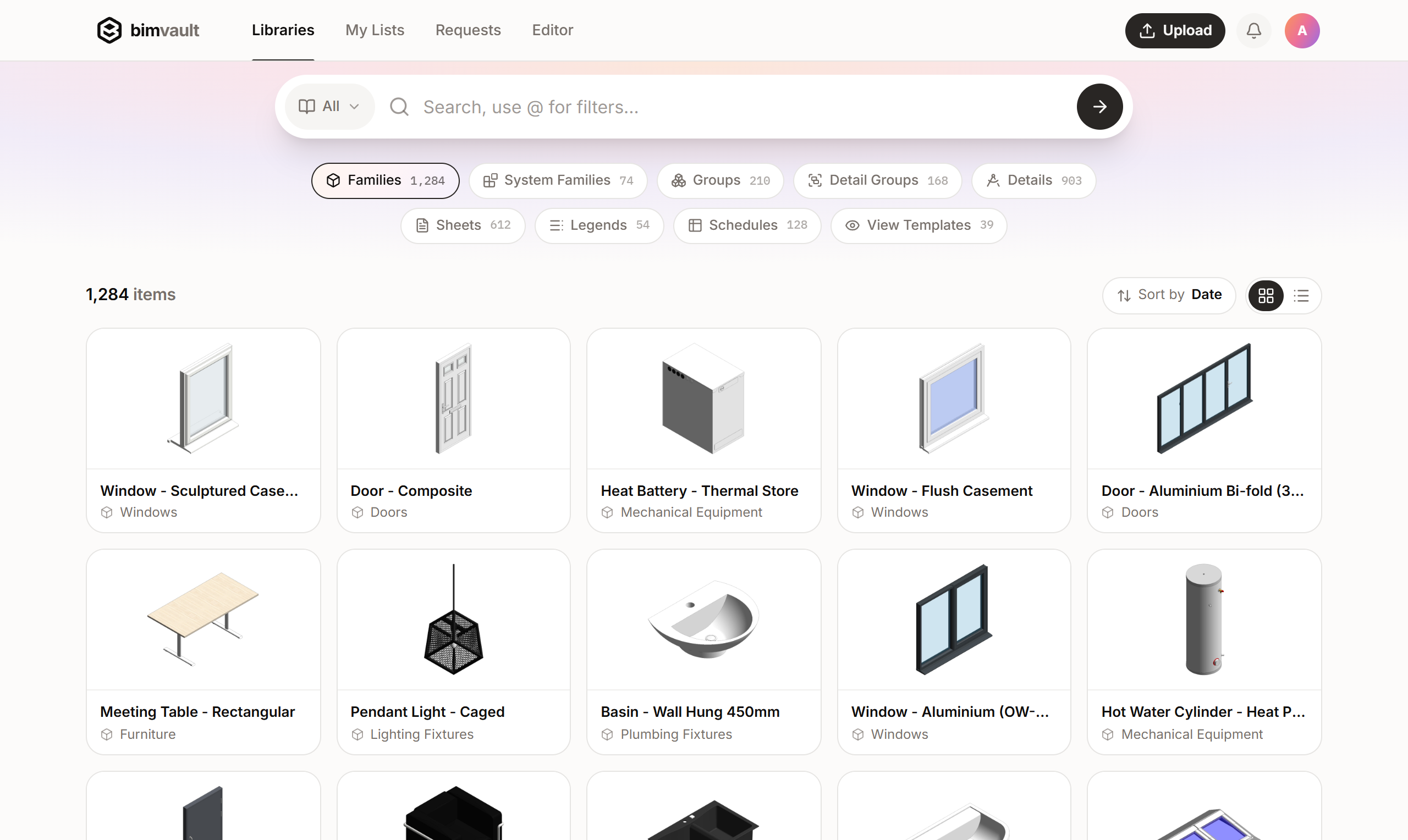The image size is (1408, 840).
Task: Click the 'Door - Composite' title
Action: tap(411, 491)
